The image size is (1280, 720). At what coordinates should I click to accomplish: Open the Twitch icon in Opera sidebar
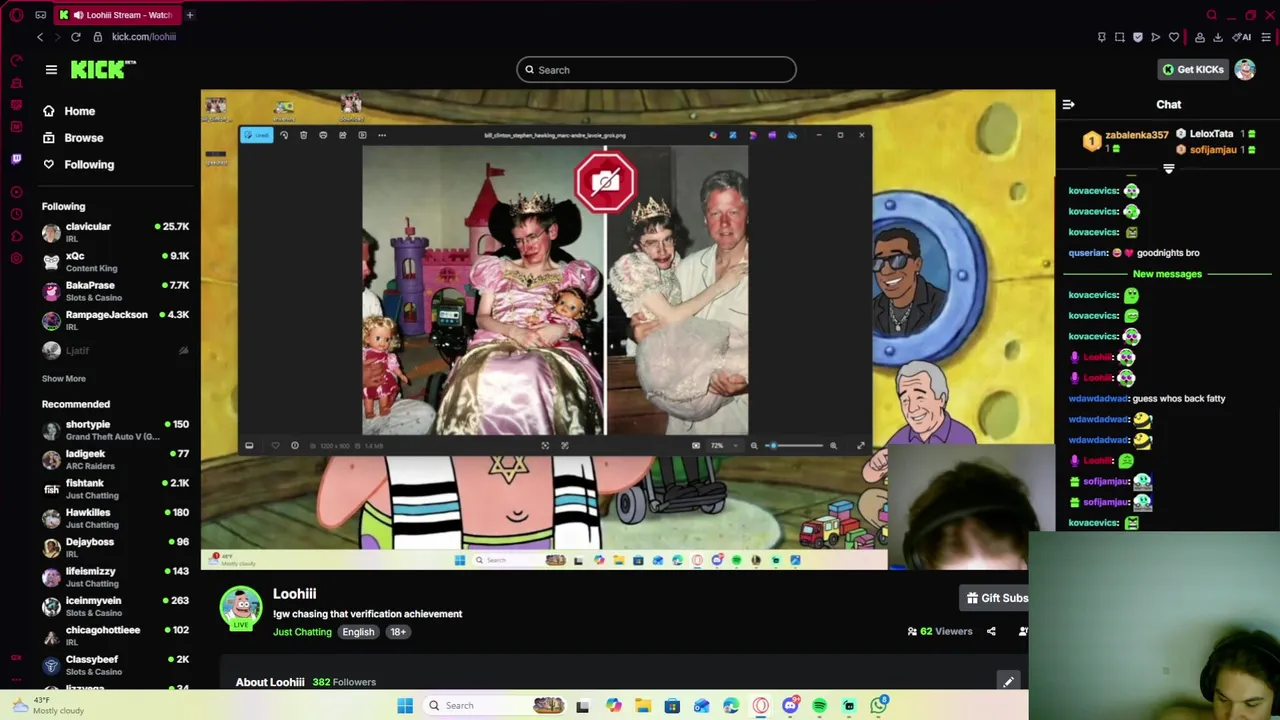16,158
